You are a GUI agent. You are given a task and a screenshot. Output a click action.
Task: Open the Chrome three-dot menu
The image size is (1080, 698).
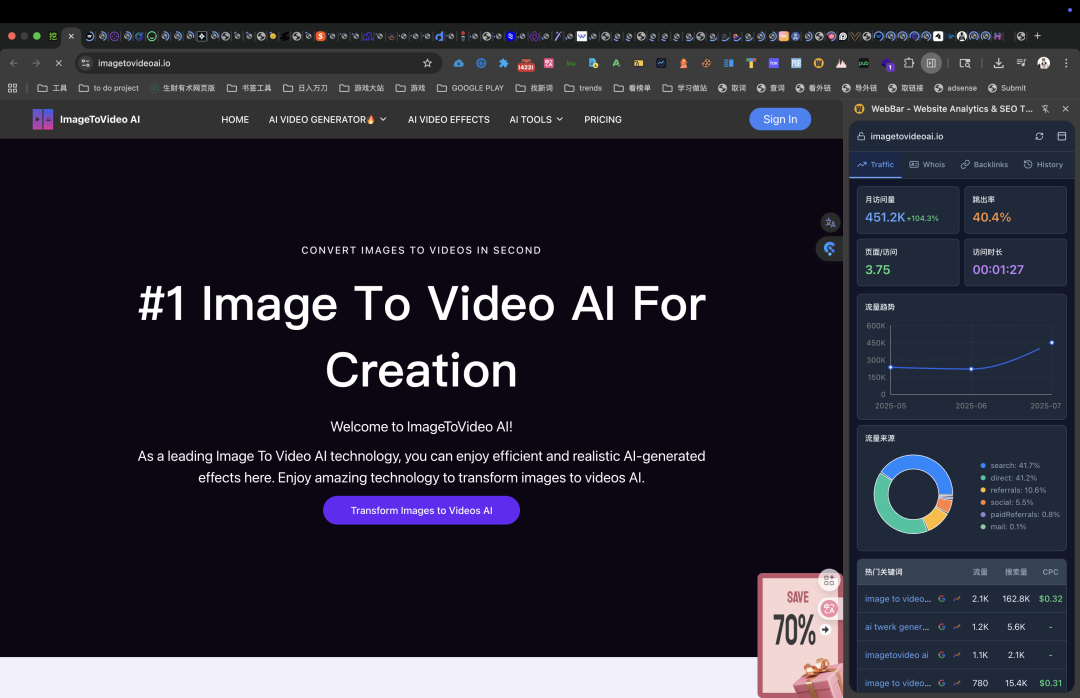(1066, 63)
